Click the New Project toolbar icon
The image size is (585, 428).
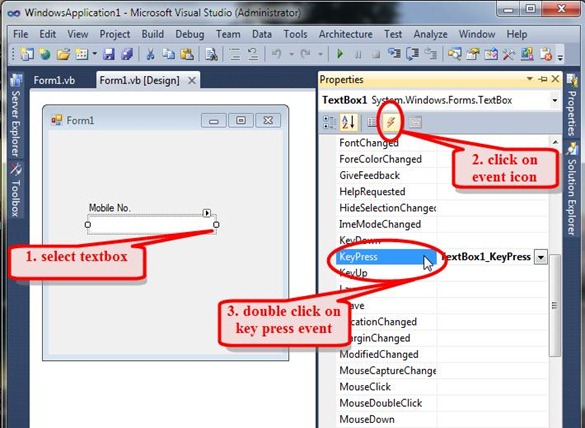(x=26, y=54)
